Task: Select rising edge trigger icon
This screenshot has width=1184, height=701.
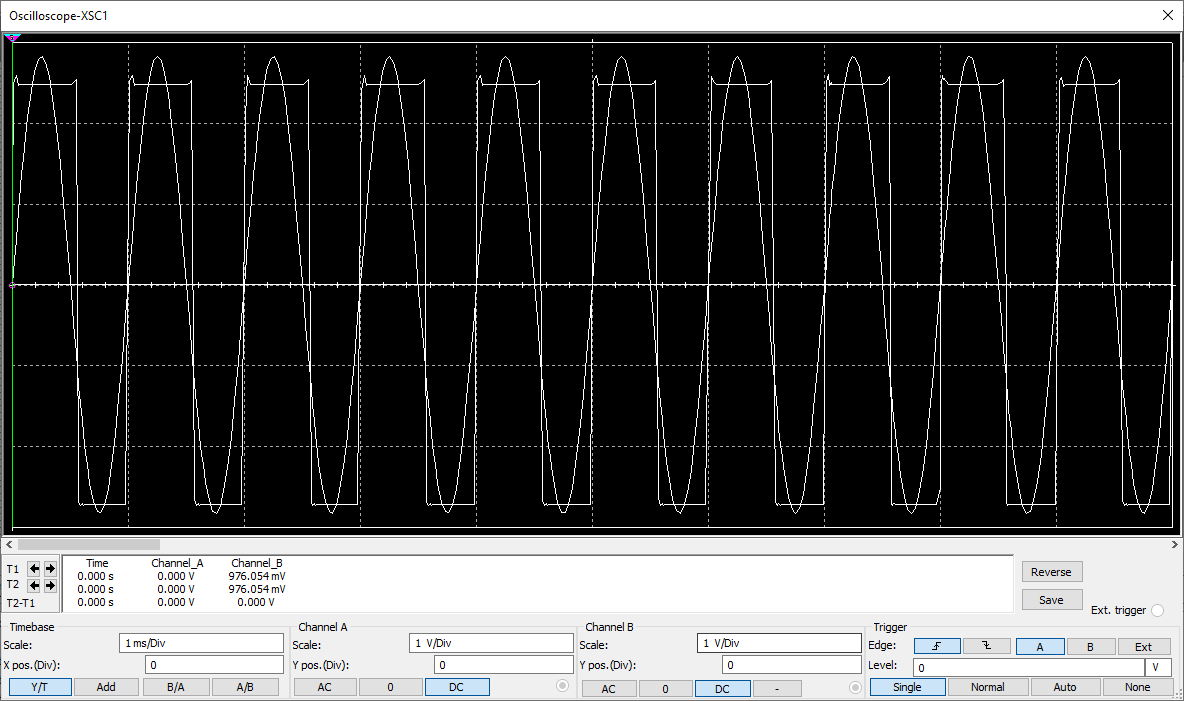Action: [x=936, y=647]
